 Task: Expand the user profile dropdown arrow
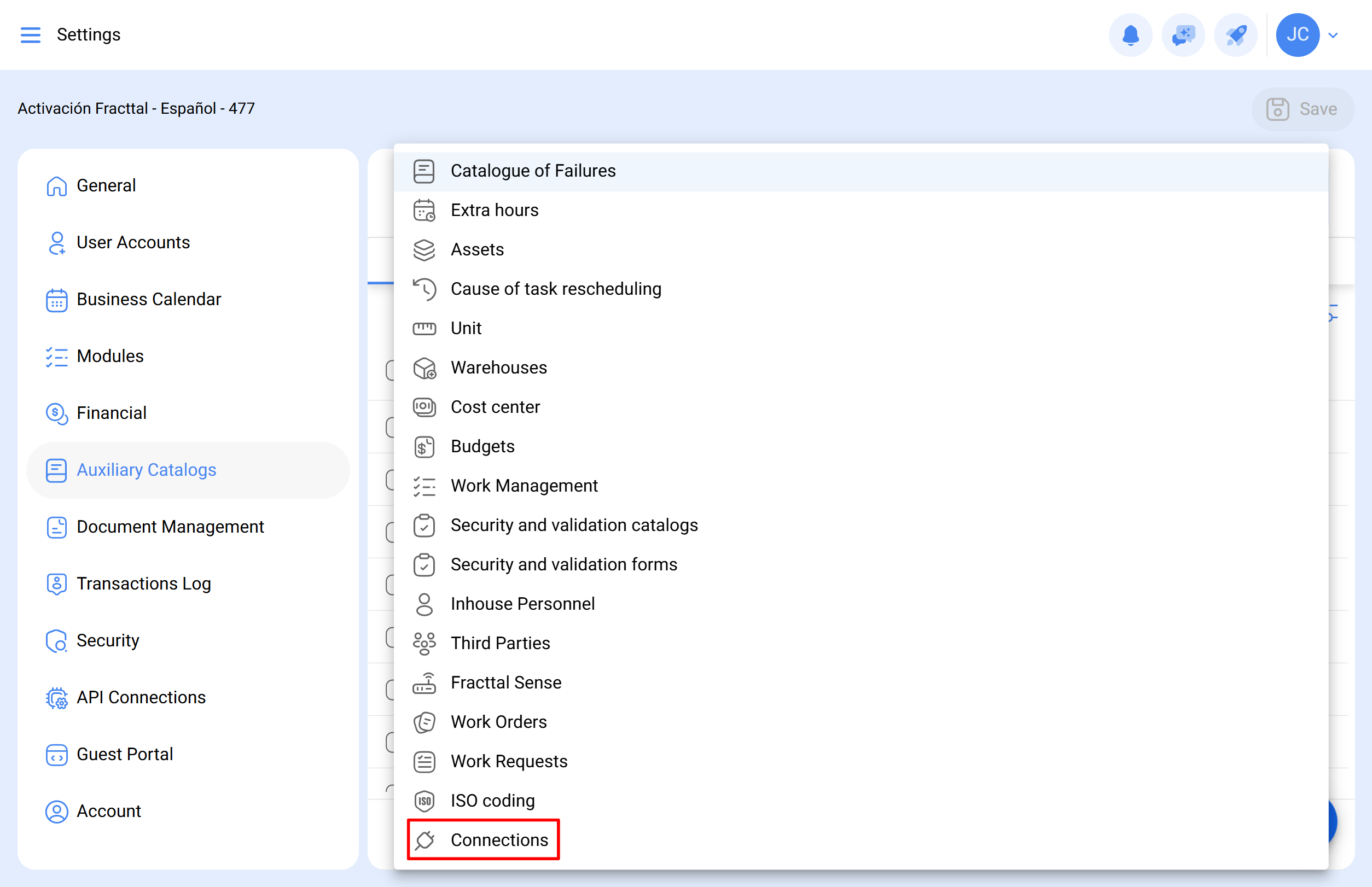point(1333,35)
